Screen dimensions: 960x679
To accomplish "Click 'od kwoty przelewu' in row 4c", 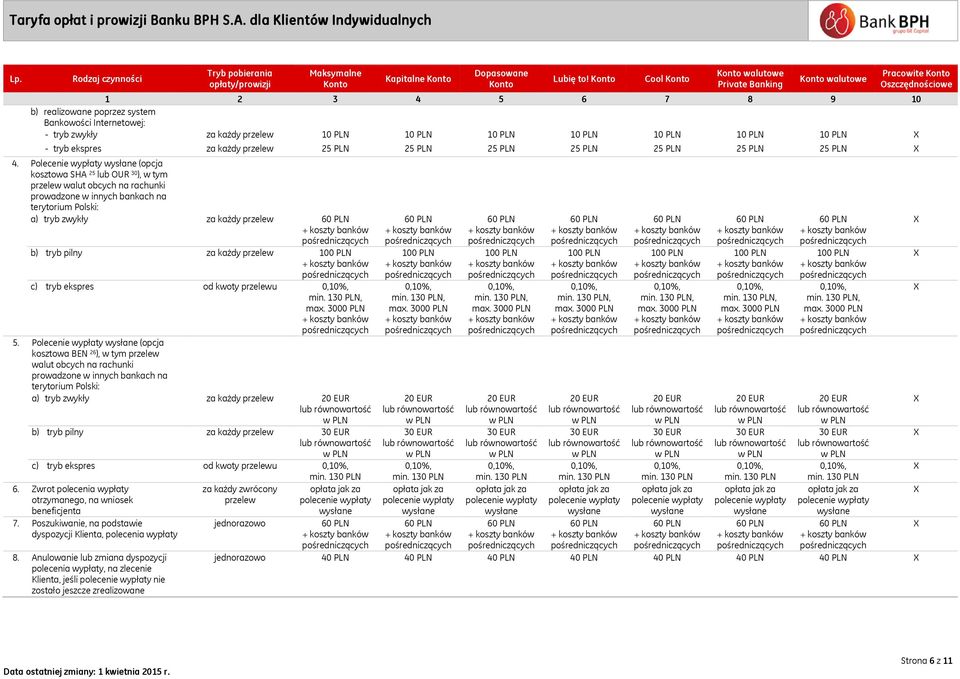I will pyautogui.click(x=239, y=287).
